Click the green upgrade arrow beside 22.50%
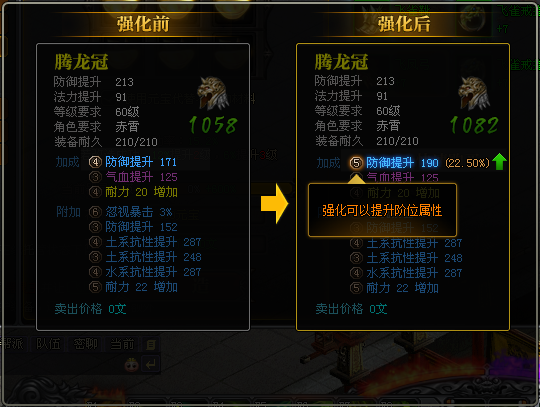Image resolution: width=540 pixels, height=407 pixels. pyautogui.click(x=499, y=162)
